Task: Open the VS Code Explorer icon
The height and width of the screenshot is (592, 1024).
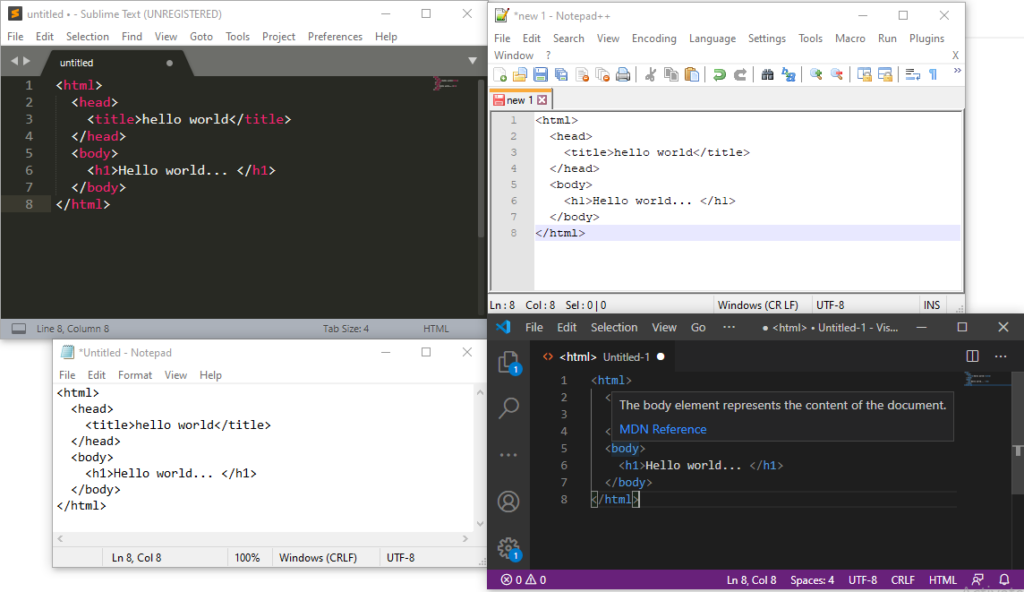Action: pyautogui.click(x=508, y=362)
